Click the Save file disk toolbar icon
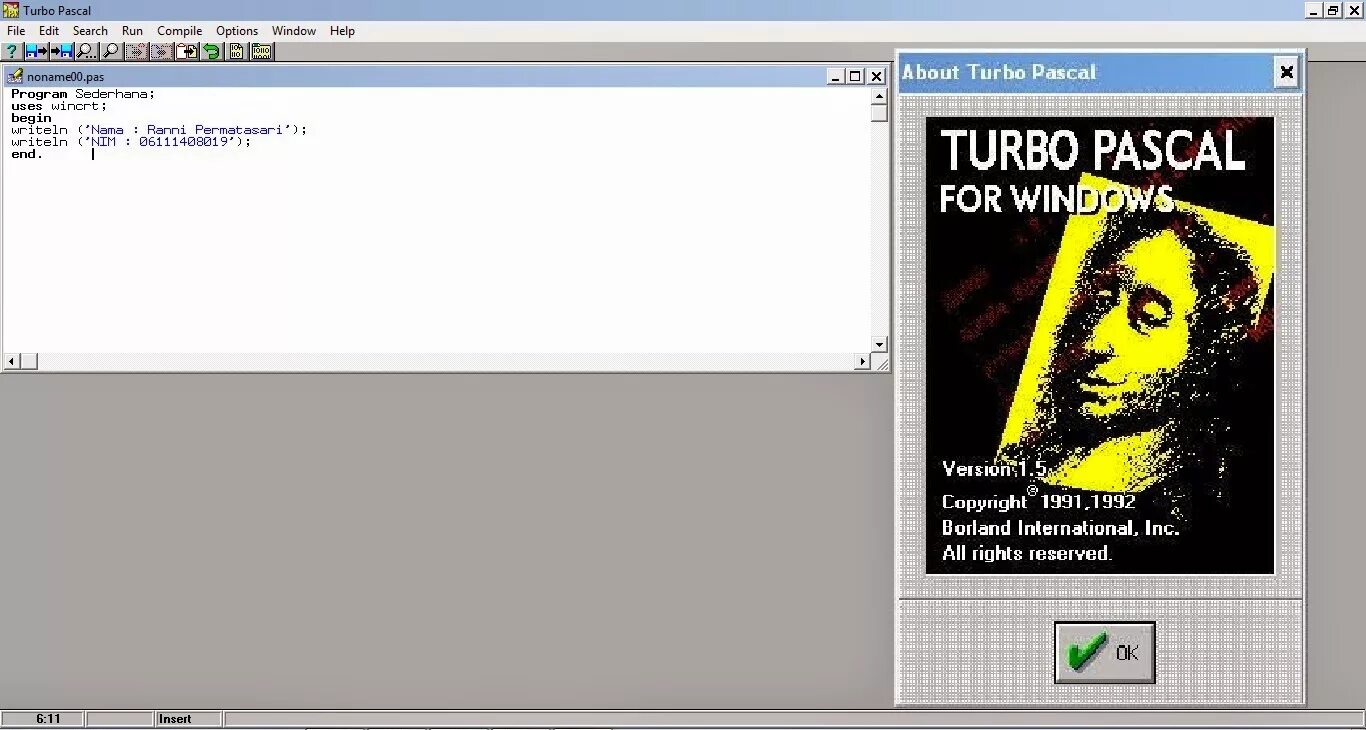This screenshot has height=730, width=1366. click(62, 51)
